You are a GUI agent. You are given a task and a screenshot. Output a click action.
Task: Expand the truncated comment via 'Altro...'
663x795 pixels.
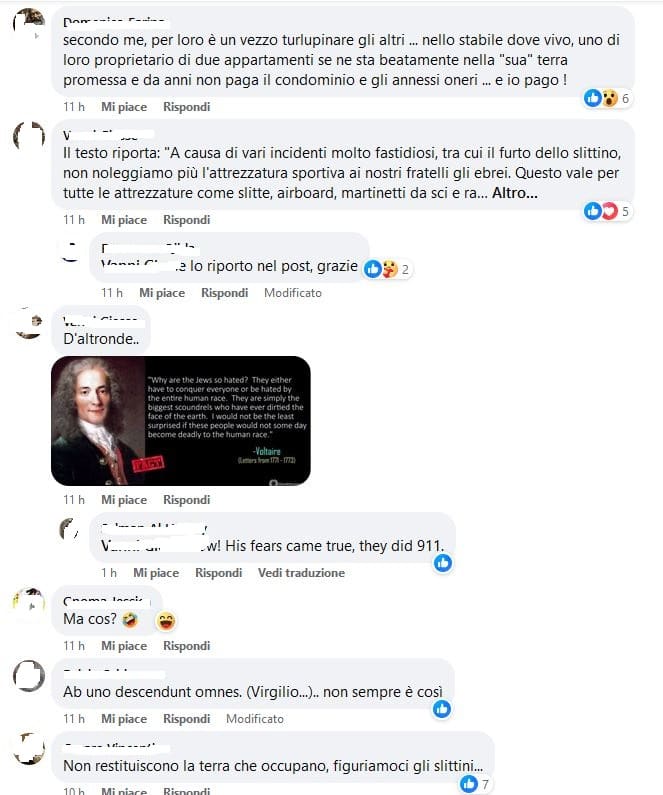coord(514,193)
